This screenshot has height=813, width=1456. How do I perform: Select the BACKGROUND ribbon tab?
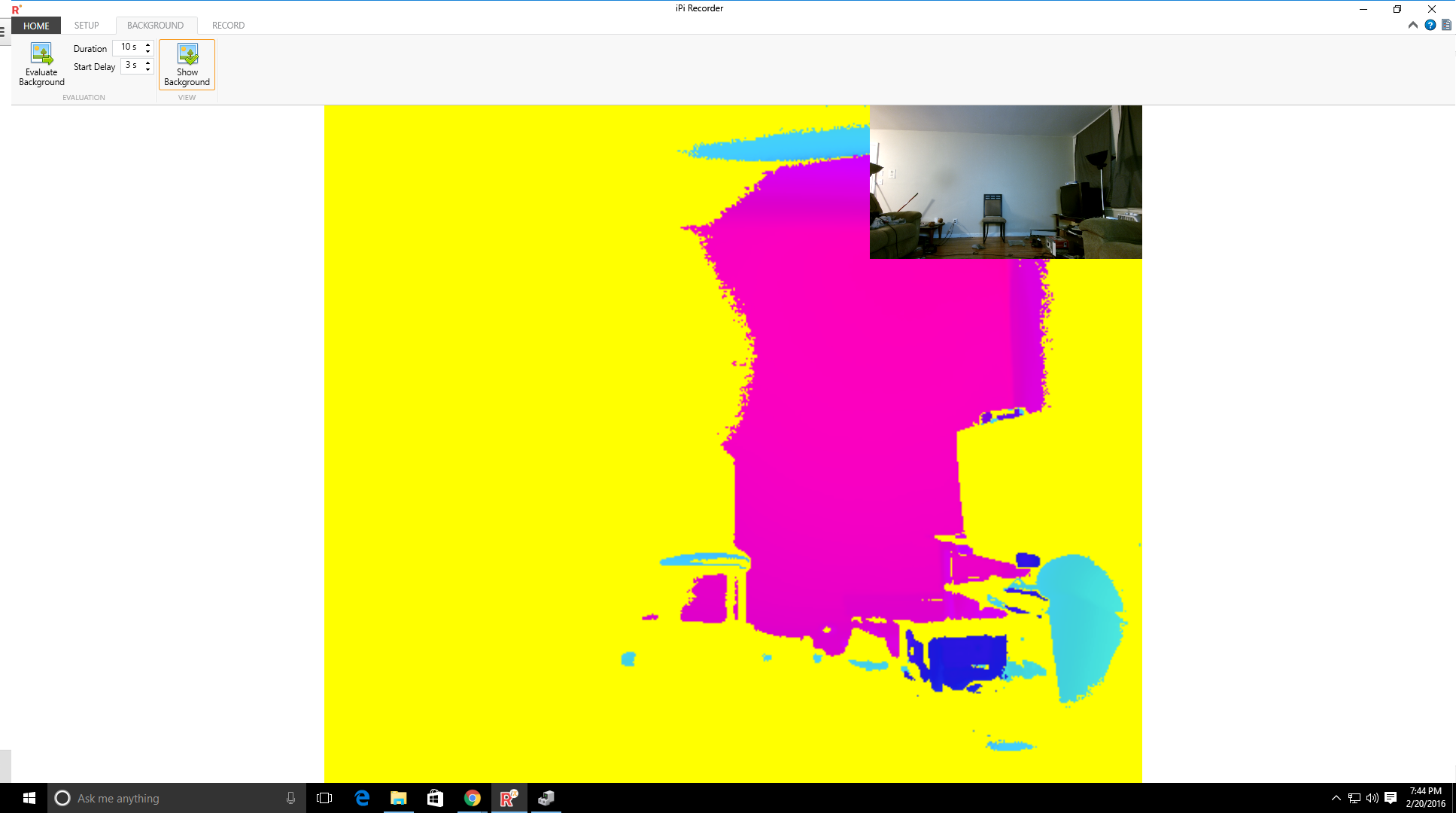click(155, 26)
